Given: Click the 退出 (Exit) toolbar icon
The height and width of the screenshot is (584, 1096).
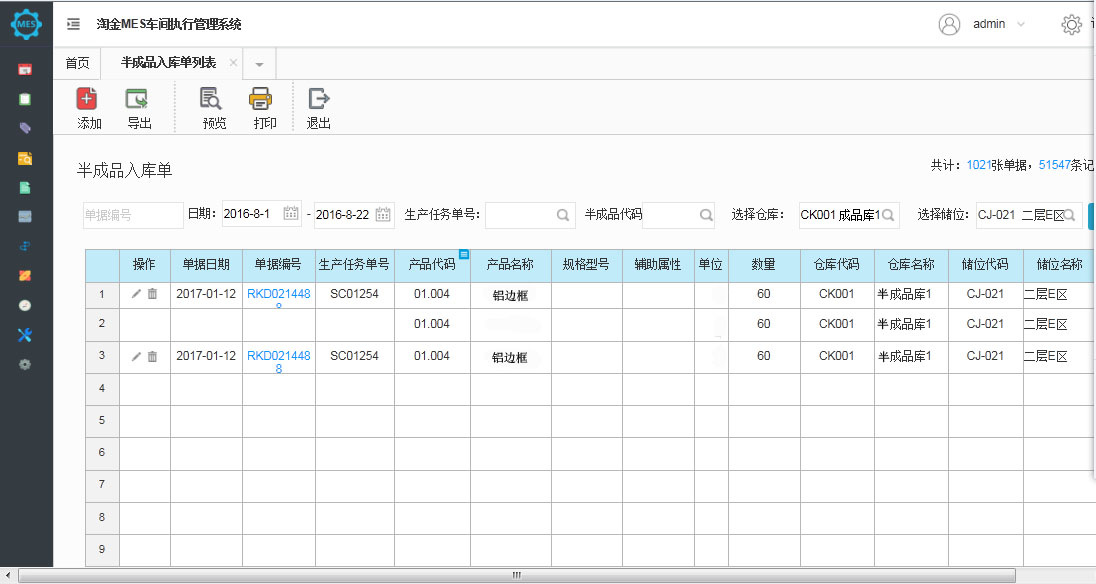Looking at the screenshot, I should point(318,98).
